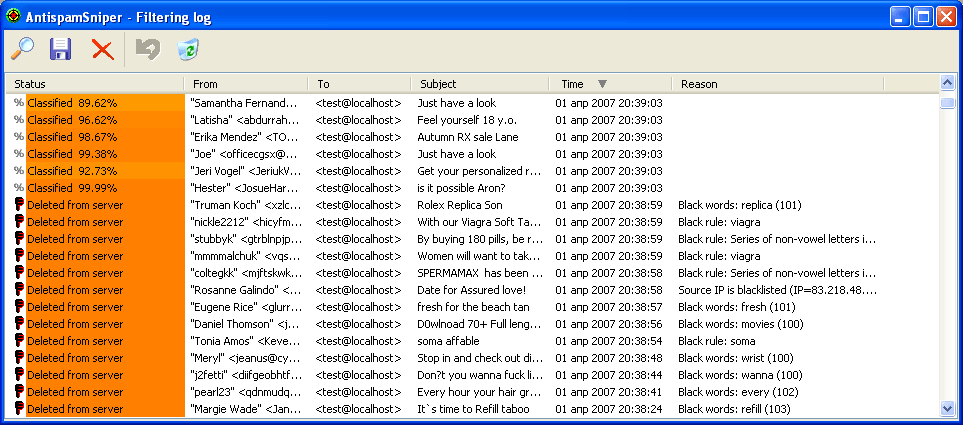This screenshot has height=425, width=963.
Task: Select sender "j2fetti" cell
Action: [246, 375]
